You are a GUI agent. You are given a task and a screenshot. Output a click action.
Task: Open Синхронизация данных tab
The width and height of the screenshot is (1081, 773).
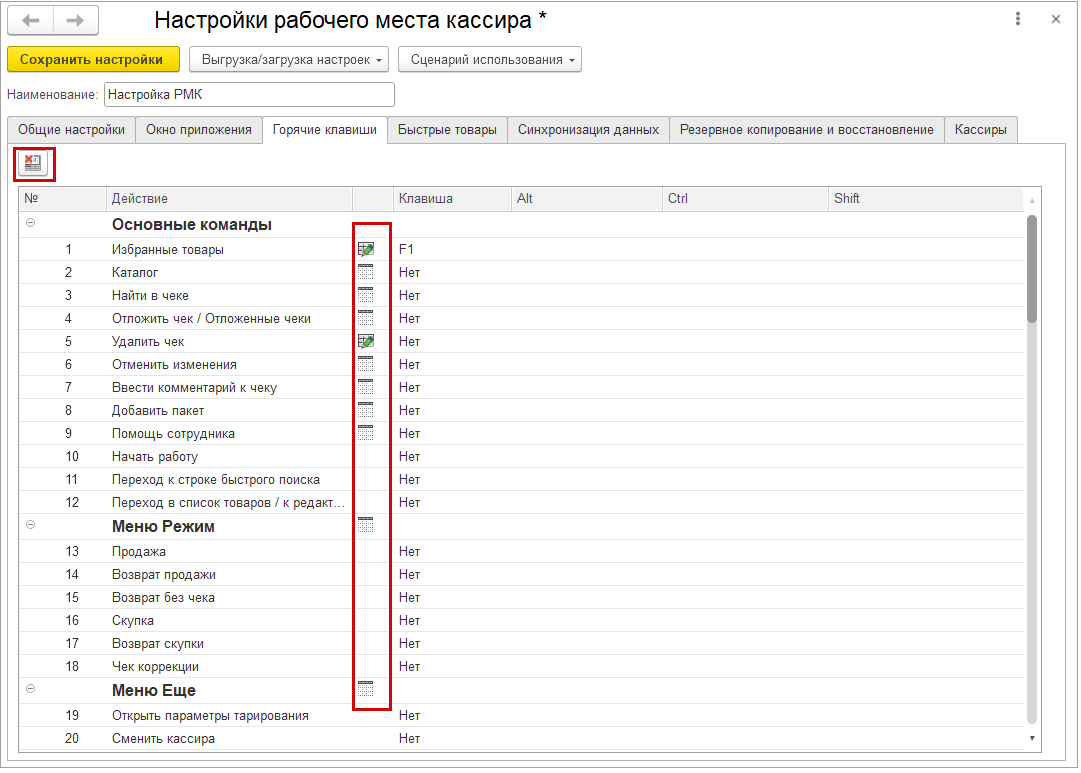click(x=589, y=130)
